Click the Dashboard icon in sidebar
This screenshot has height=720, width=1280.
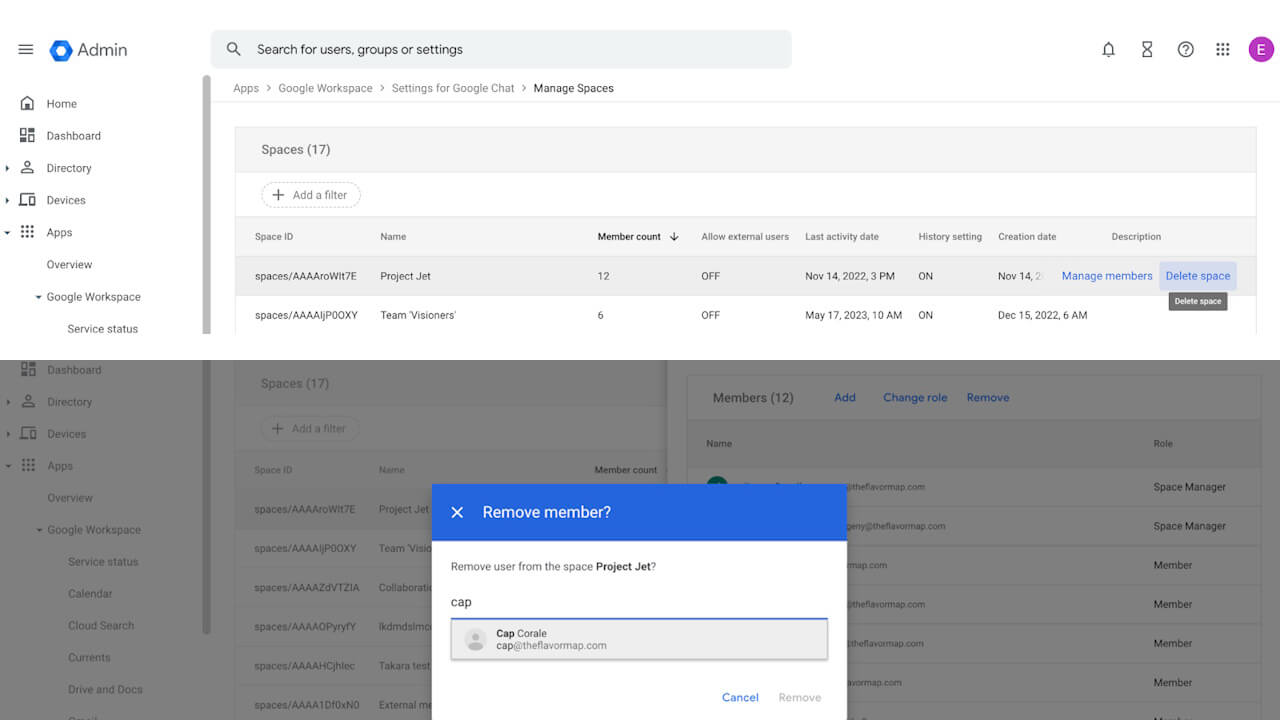[25, 135]
